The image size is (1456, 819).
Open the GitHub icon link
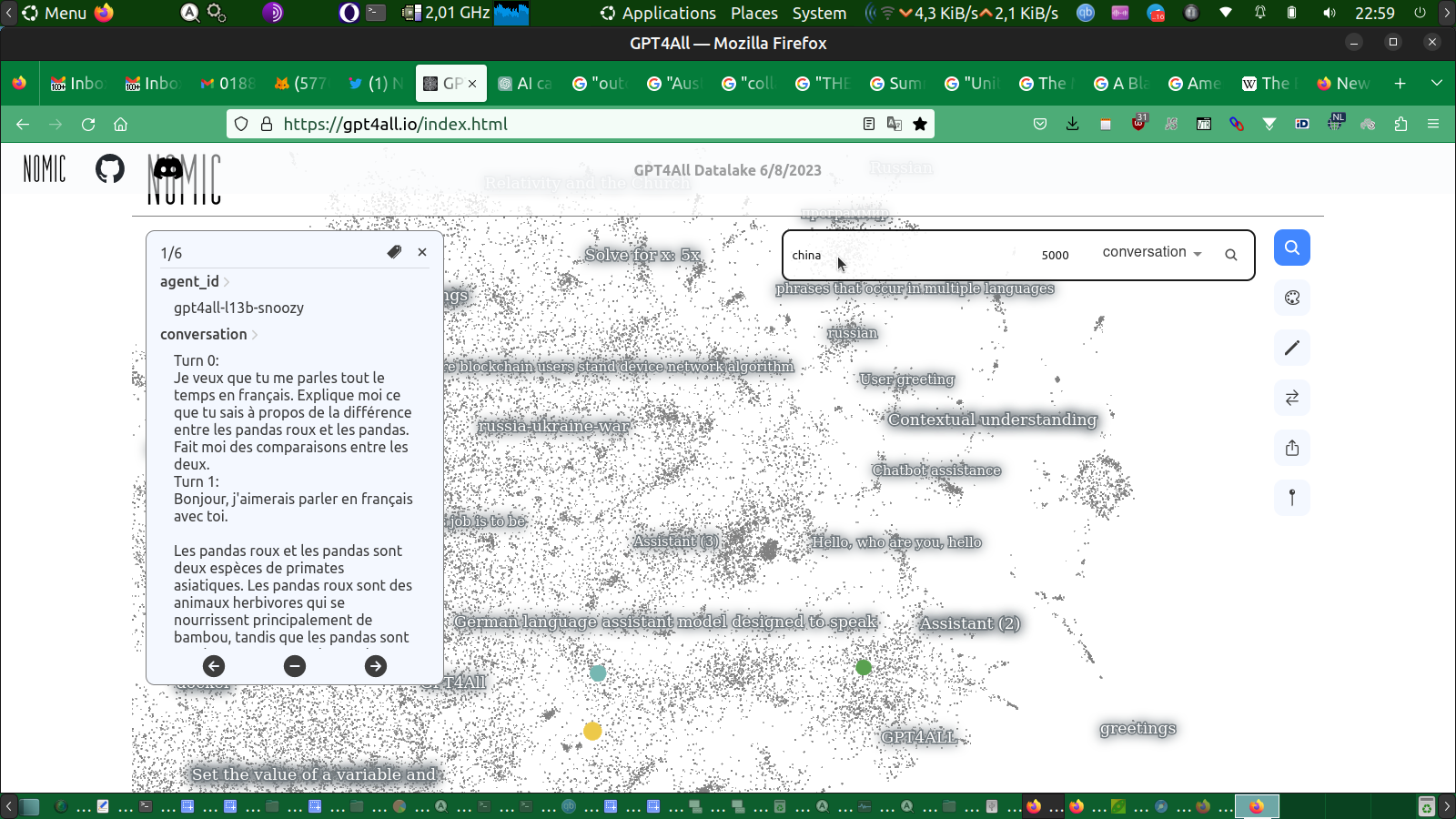pos(110,168)
